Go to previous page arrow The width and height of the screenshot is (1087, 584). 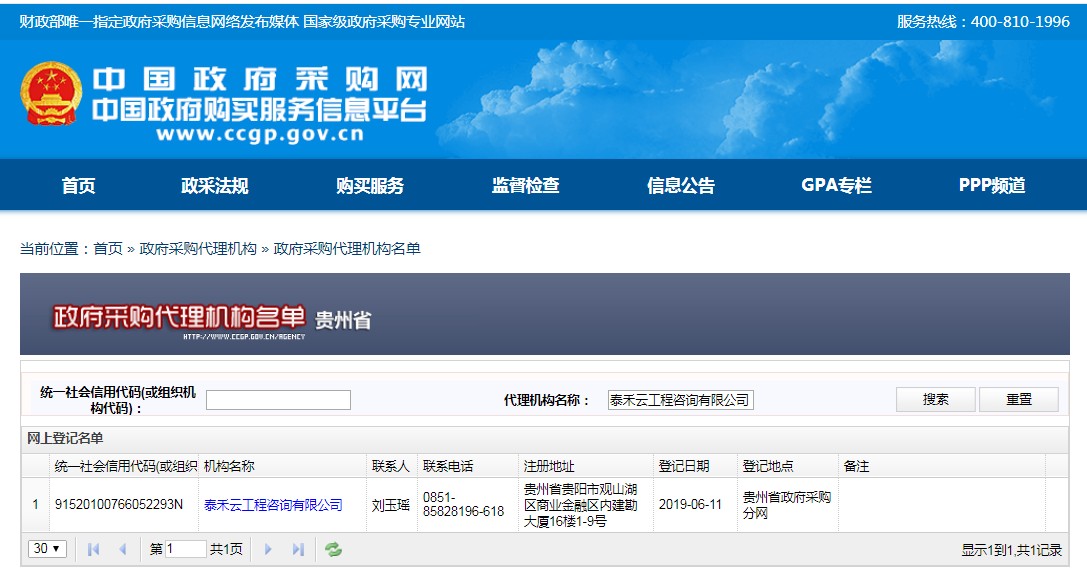click(x=123, y=549)
